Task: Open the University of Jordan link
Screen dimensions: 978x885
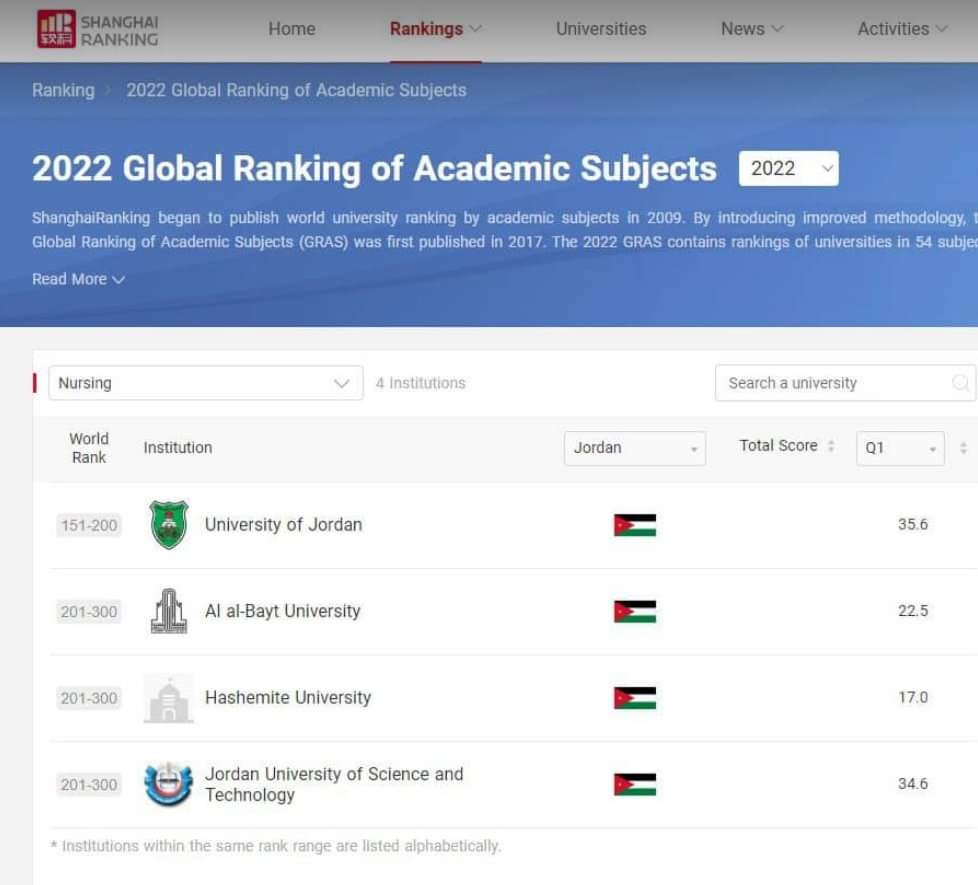Action: tap(283, 525)
